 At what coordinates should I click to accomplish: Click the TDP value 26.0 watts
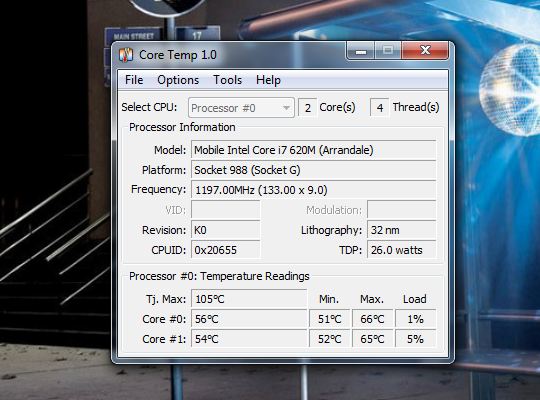pyautogui.click(x=402, y=250)
